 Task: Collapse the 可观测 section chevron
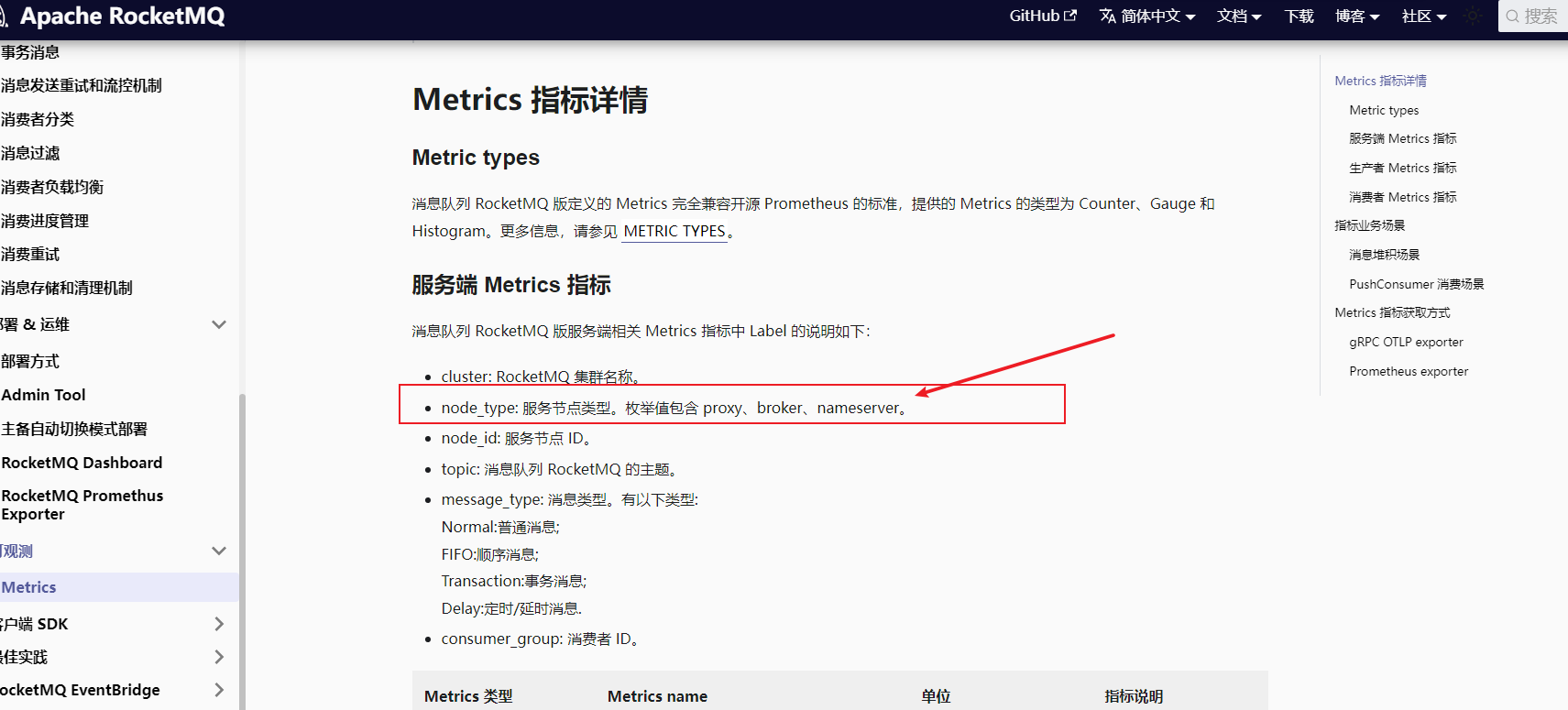219,551
